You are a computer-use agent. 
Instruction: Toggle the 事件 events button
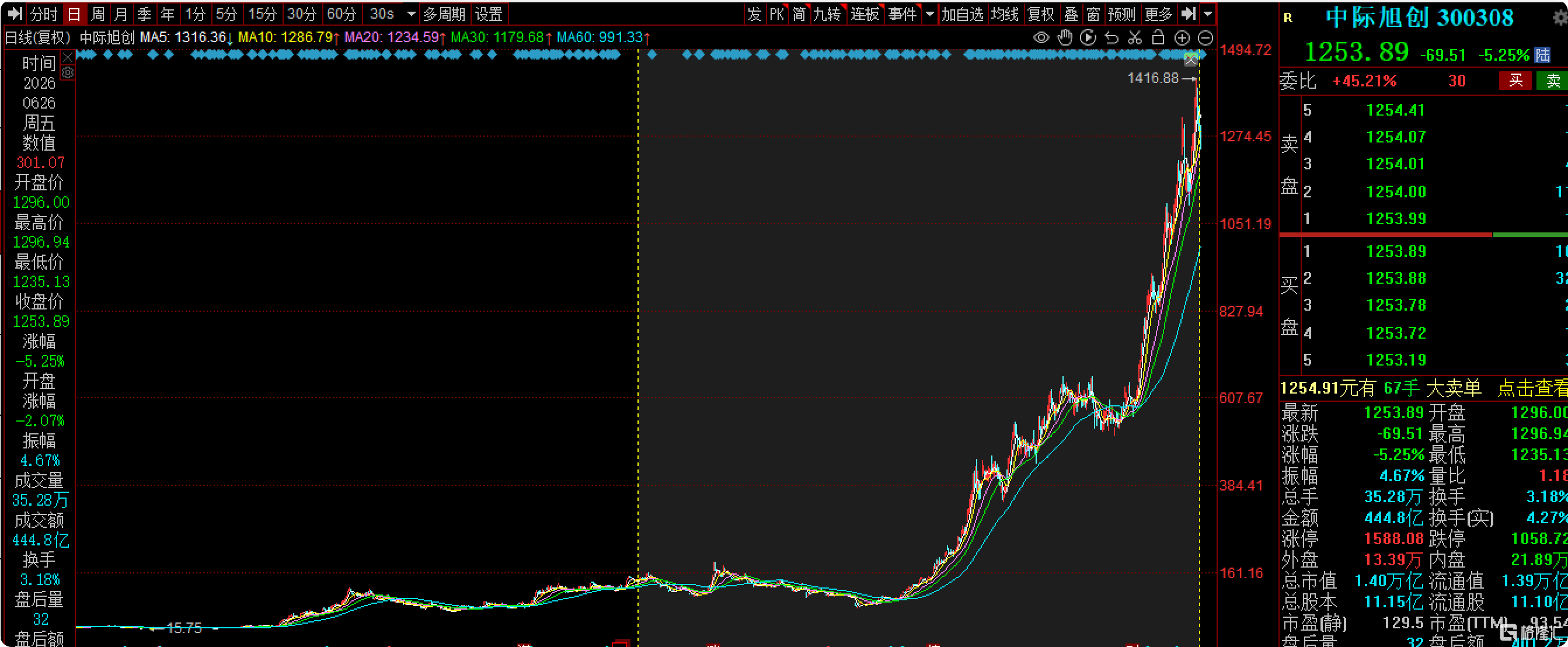(903, 14)
